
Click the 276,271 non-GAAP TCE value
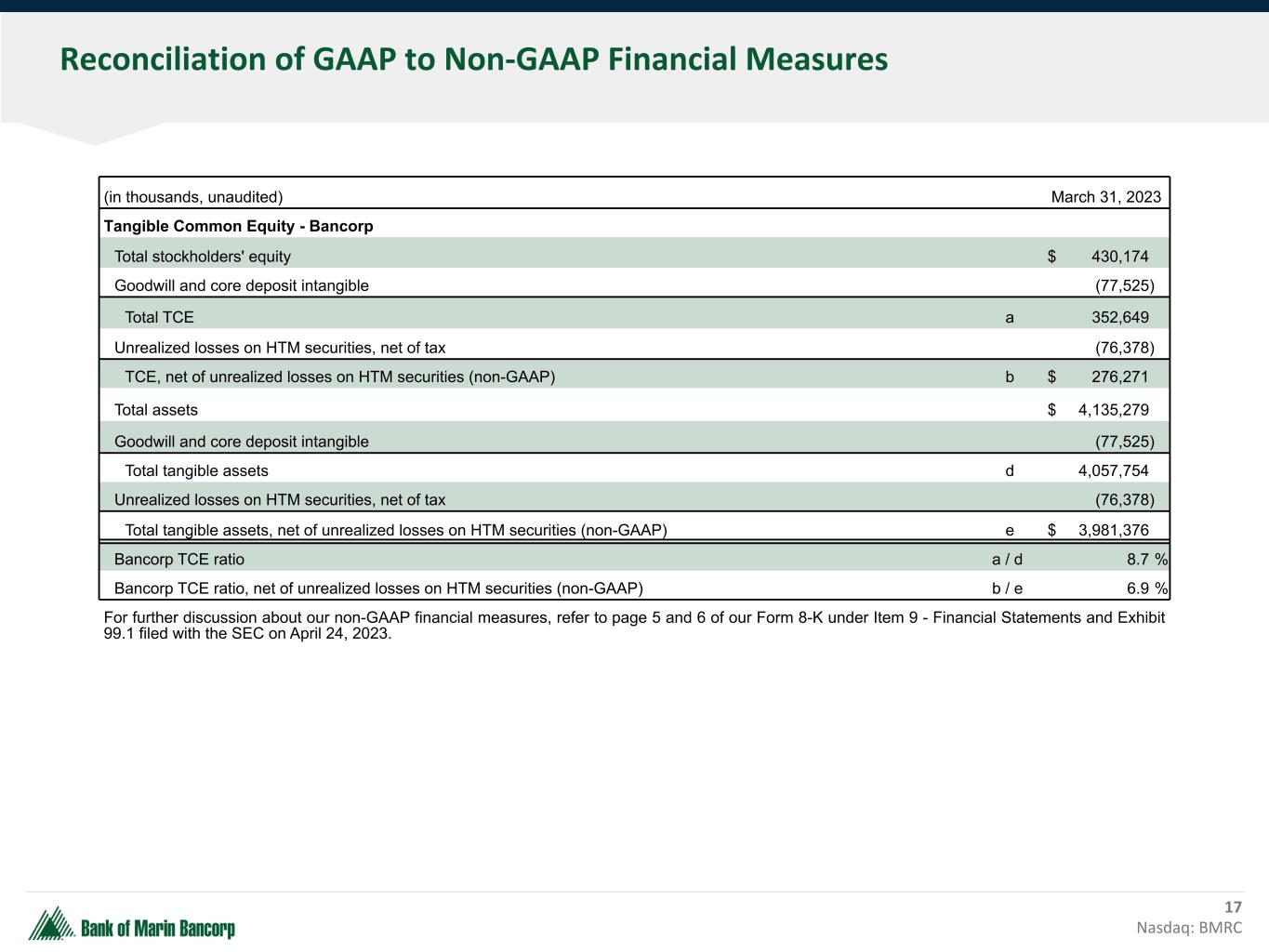tap(1119, 377)
